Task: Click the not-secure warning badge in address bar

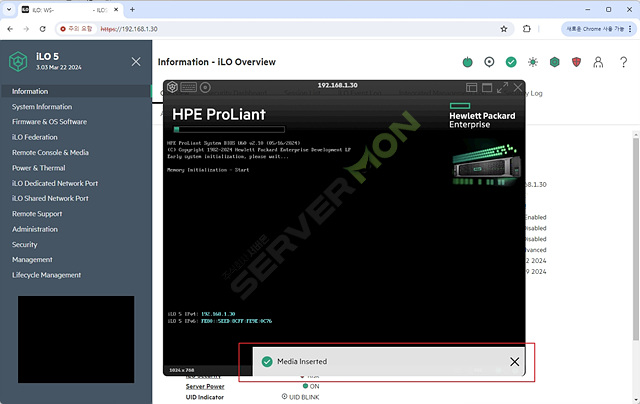Action: click(x=76, y=29)
